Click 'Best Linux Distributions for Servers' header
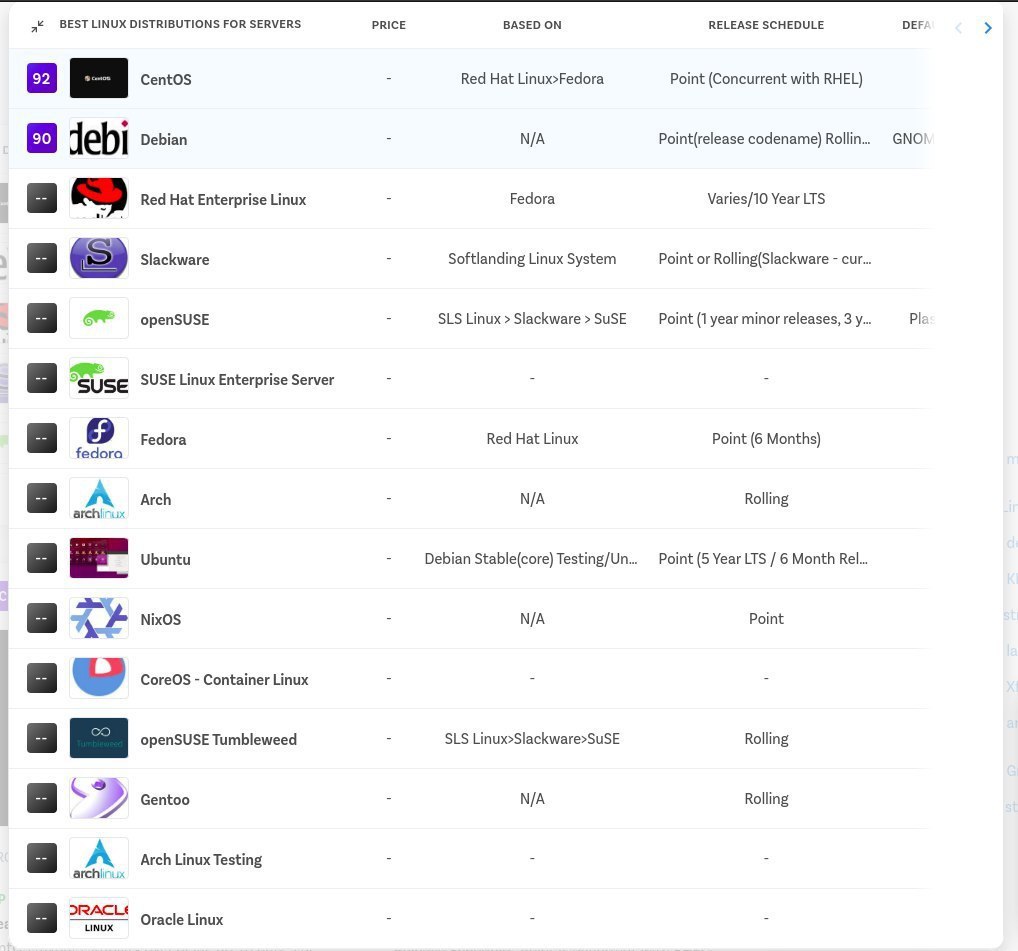 180,24
